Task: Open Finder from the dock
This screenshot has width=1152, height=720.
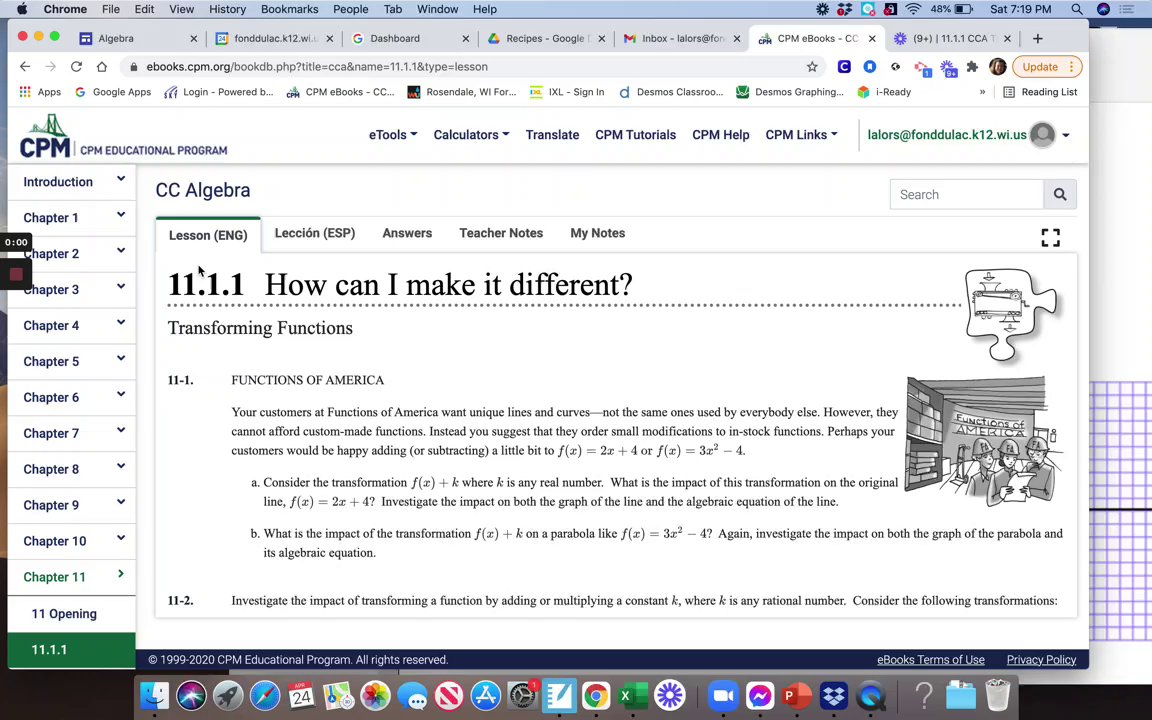Action: pos(154,695)
